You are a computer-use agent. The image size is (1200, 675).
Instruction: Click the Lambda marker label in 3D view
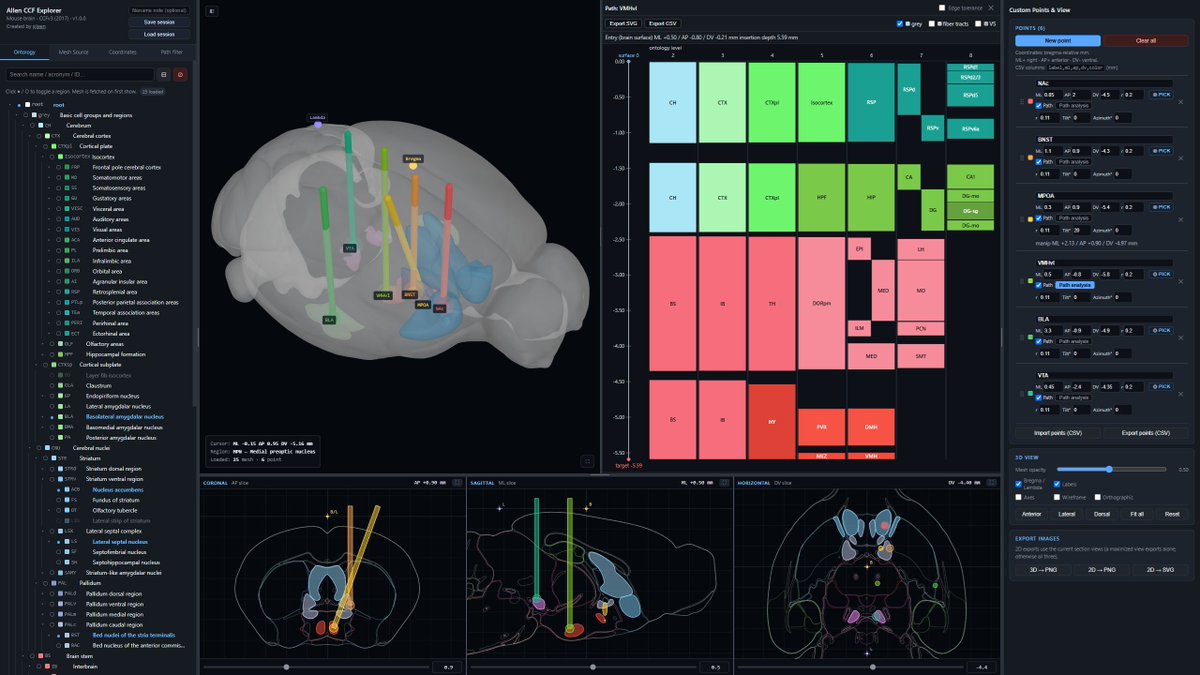click(x=318, y=118)
